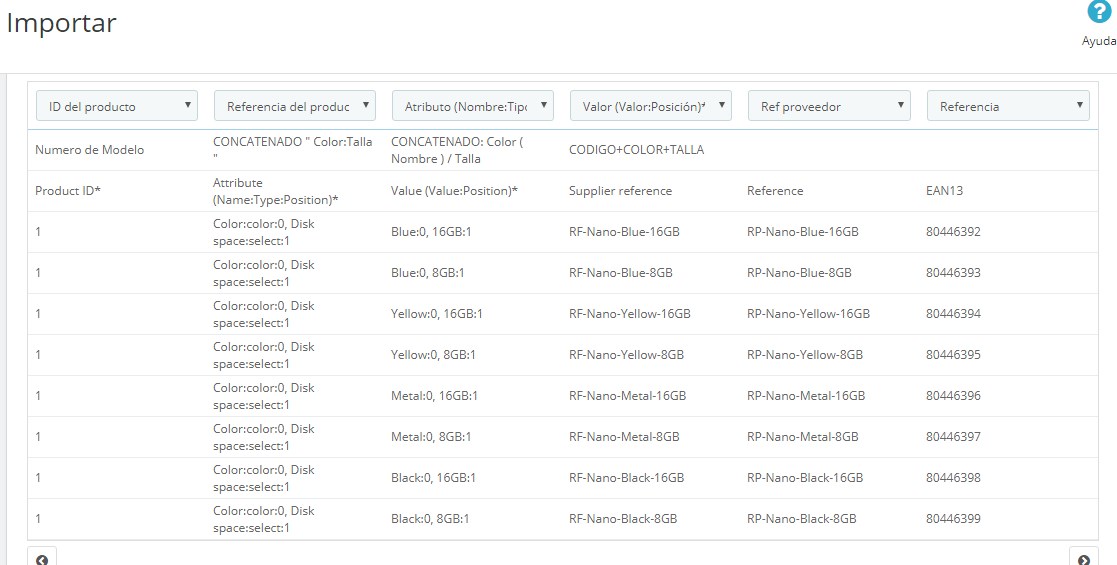Click the Ayuda help label

(x=1098, y=42)
